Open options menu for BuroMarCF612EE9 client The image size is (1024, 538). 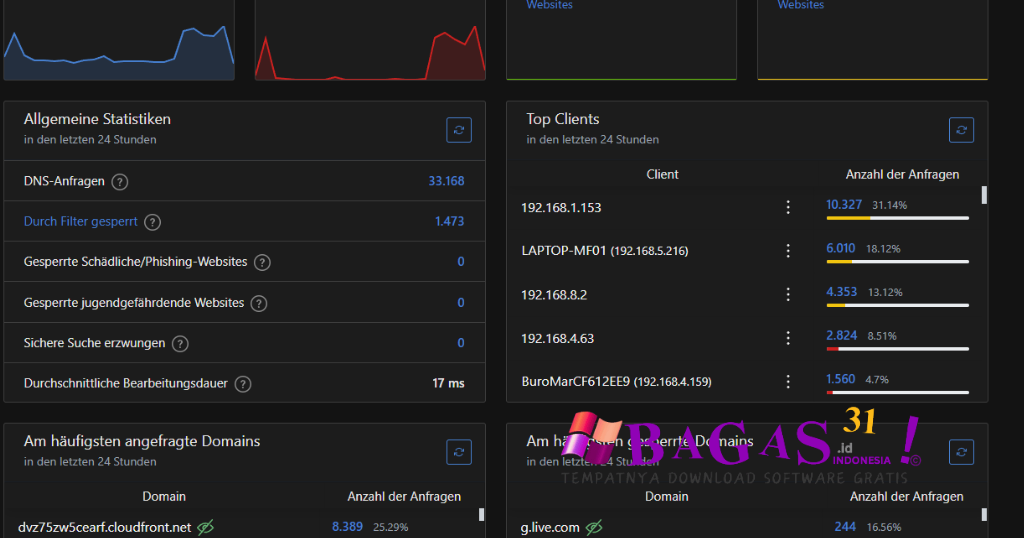coord(788,381)
